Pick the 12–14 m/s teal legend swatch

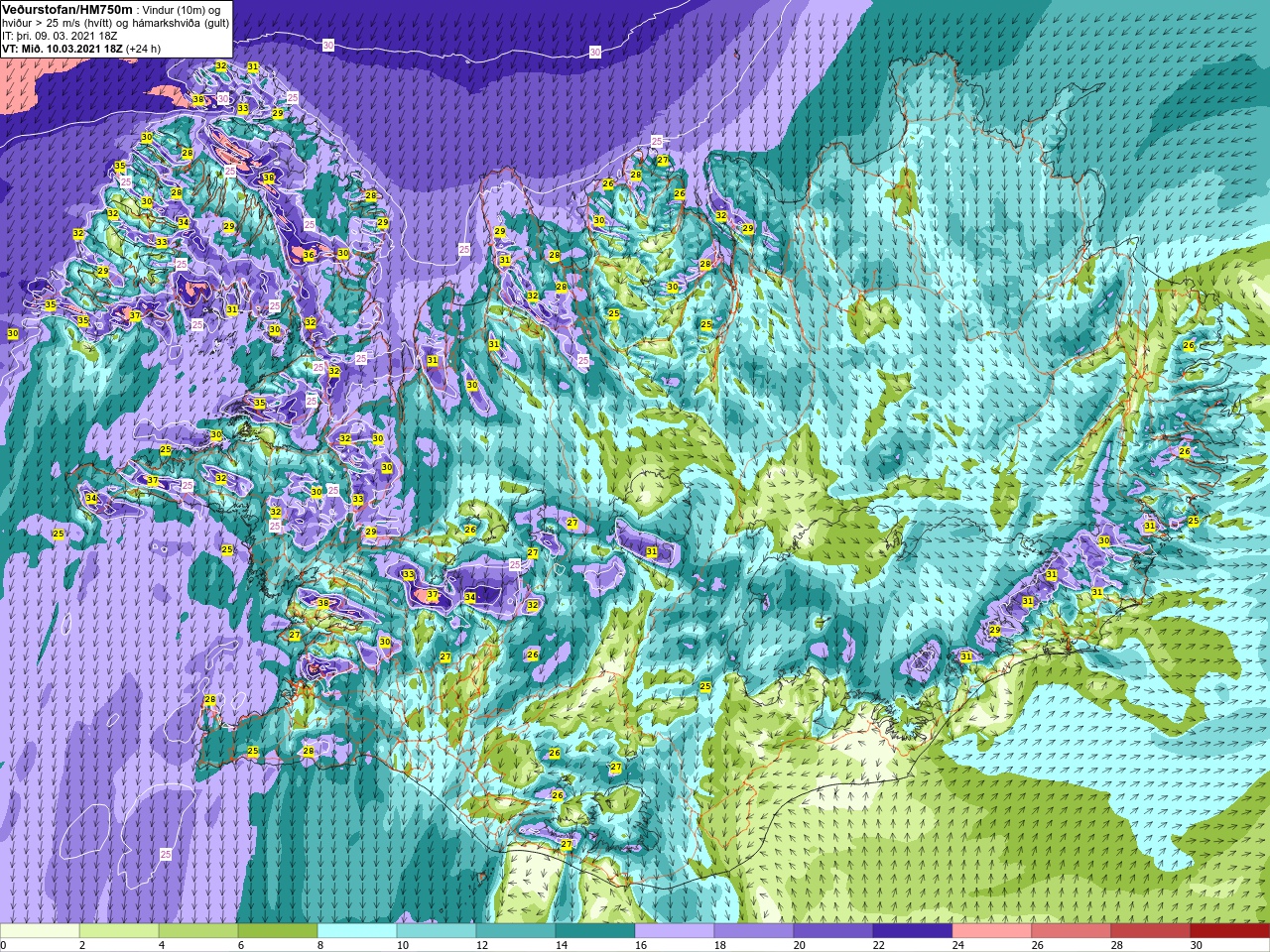(516, 931)
